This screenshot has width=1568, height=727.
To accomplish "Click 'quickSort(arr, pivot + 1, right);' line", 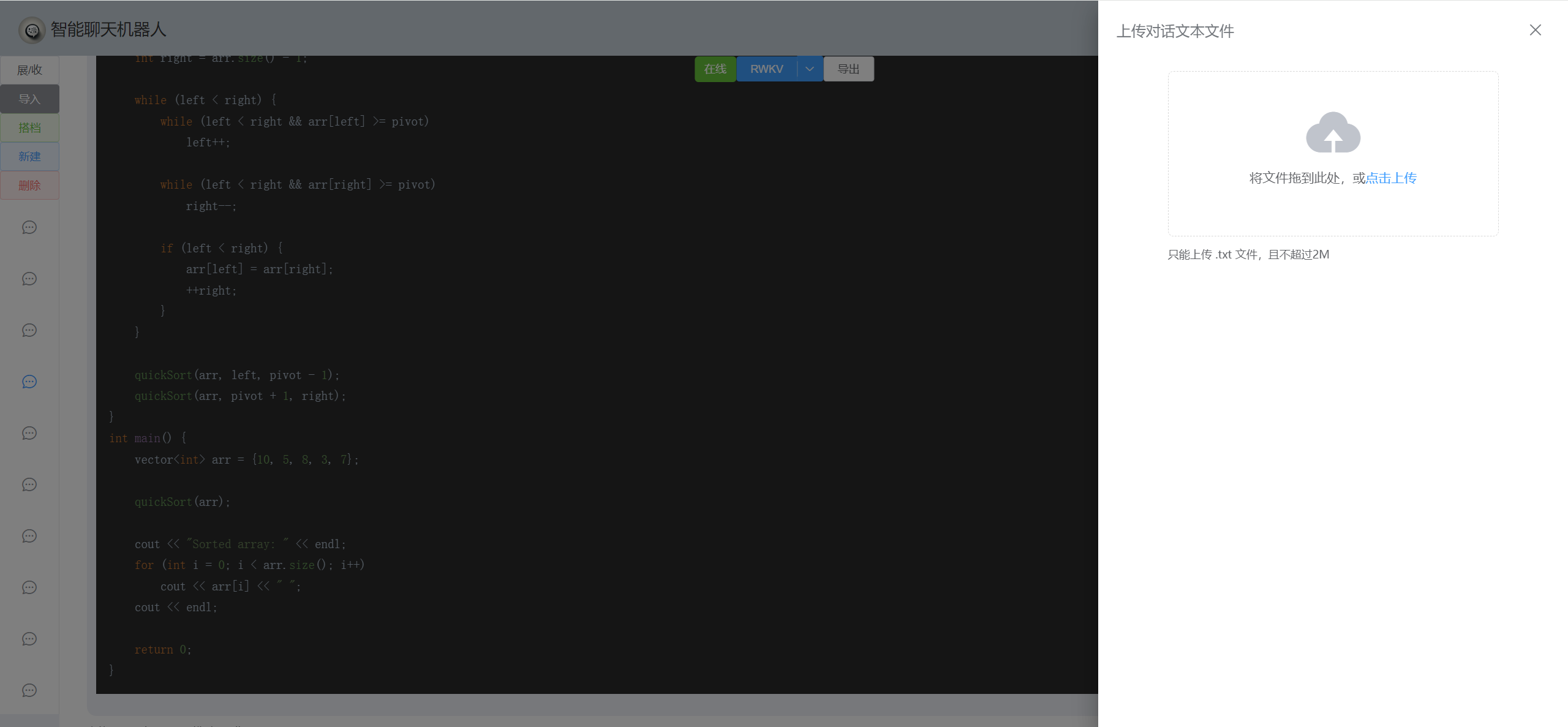I will click(241, 396).
